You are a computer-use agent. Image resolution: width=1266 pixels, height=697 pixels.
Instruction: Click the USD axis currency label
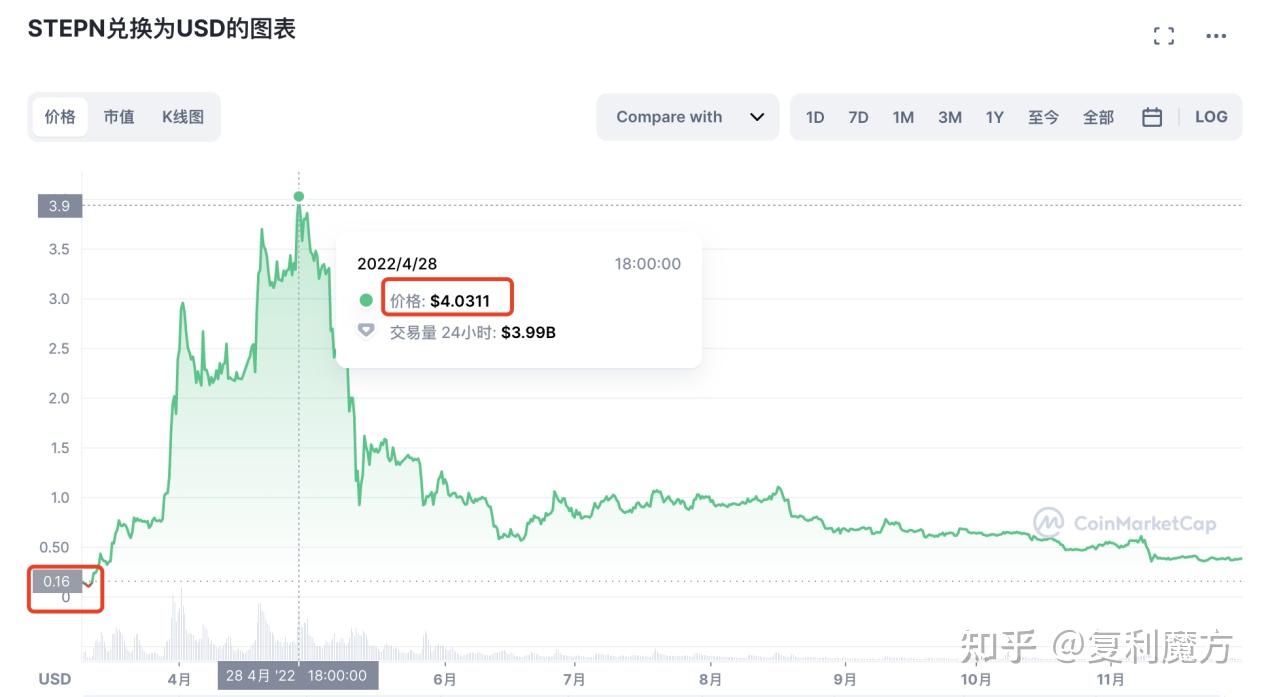(x=55, y=679)
